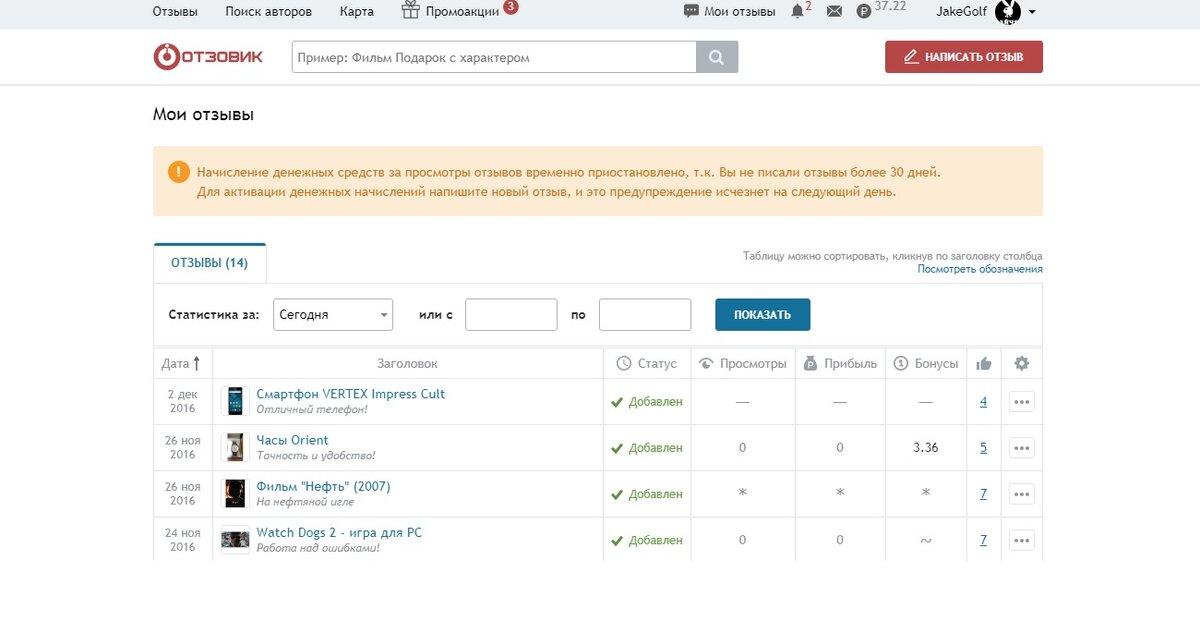Click the JakeGolf username
The height and width of the screenshot is (621, 1200).
tap(963, 11)
